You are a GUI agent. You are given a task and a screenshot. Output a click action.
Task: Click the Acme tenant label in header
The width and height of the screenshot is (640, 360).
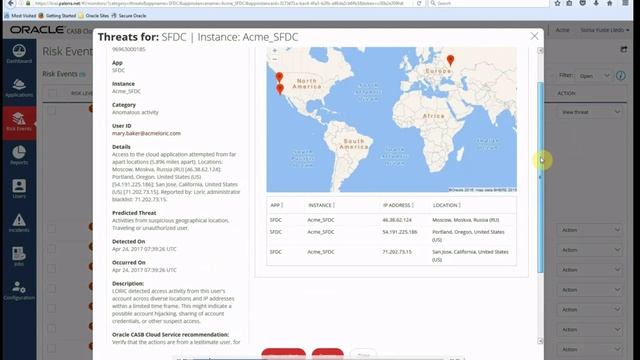pyautogui.click(x=562, y=30)
